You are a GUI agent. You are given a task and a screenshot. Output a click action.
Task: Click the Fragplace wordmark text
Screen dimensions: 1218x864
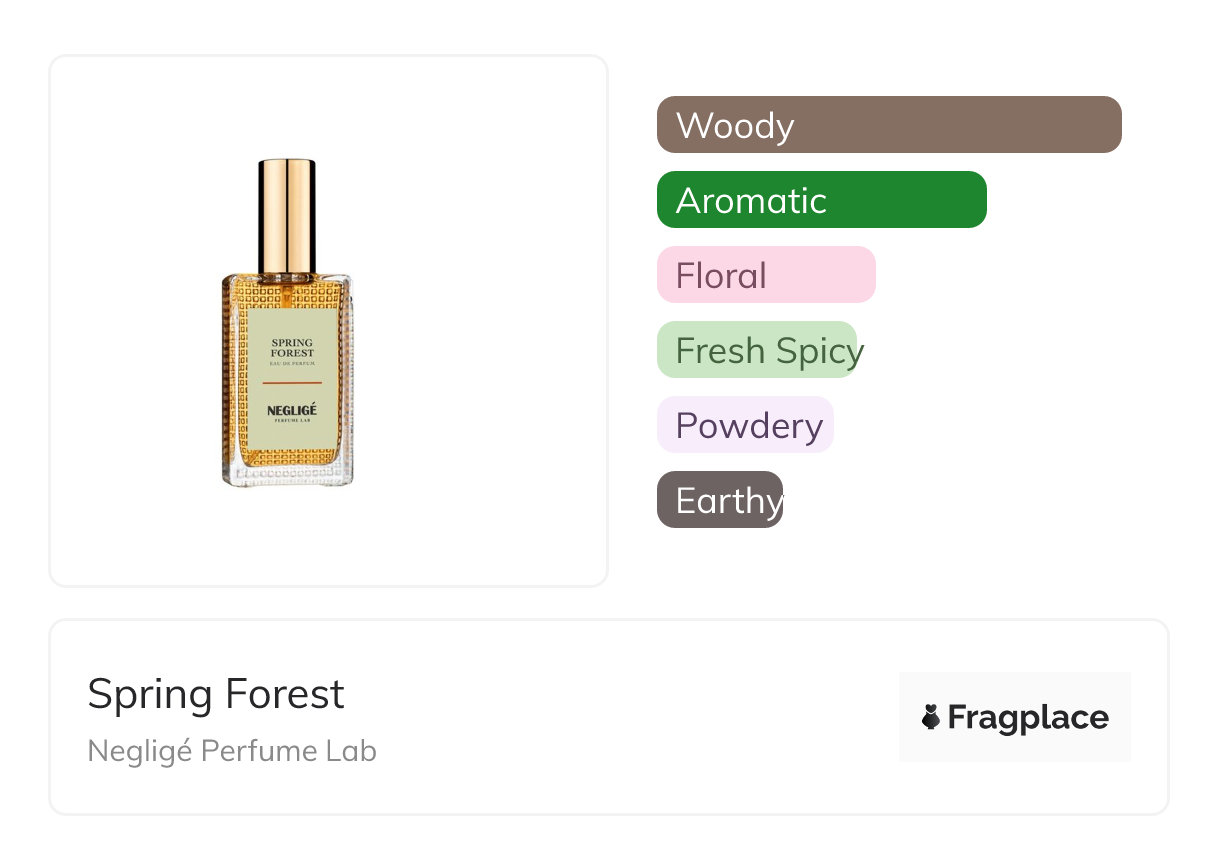(x=1028, y=717)
